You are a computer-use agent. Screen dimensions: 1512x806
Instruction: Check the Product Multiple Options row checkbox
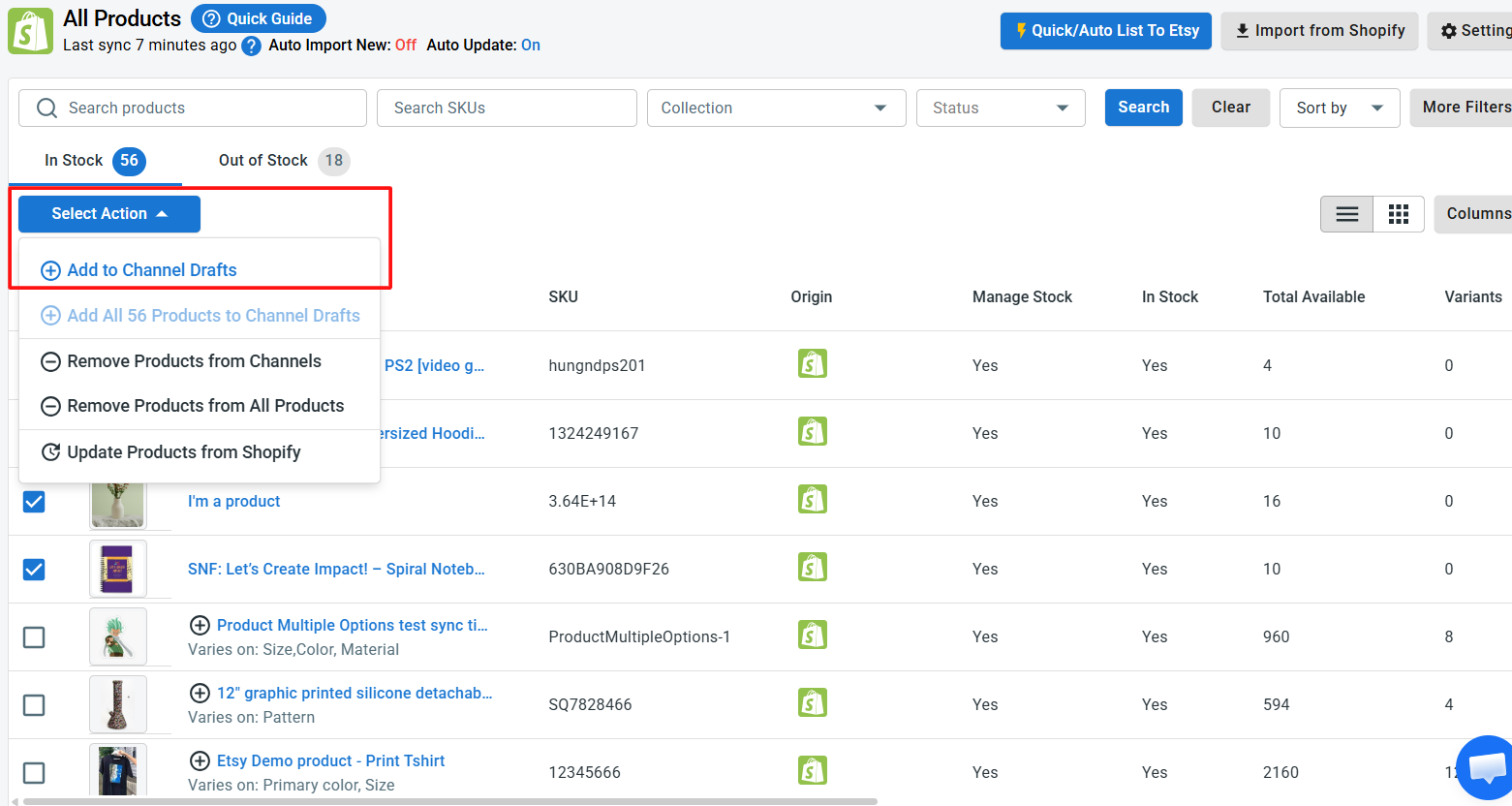(x=34, y=637)
